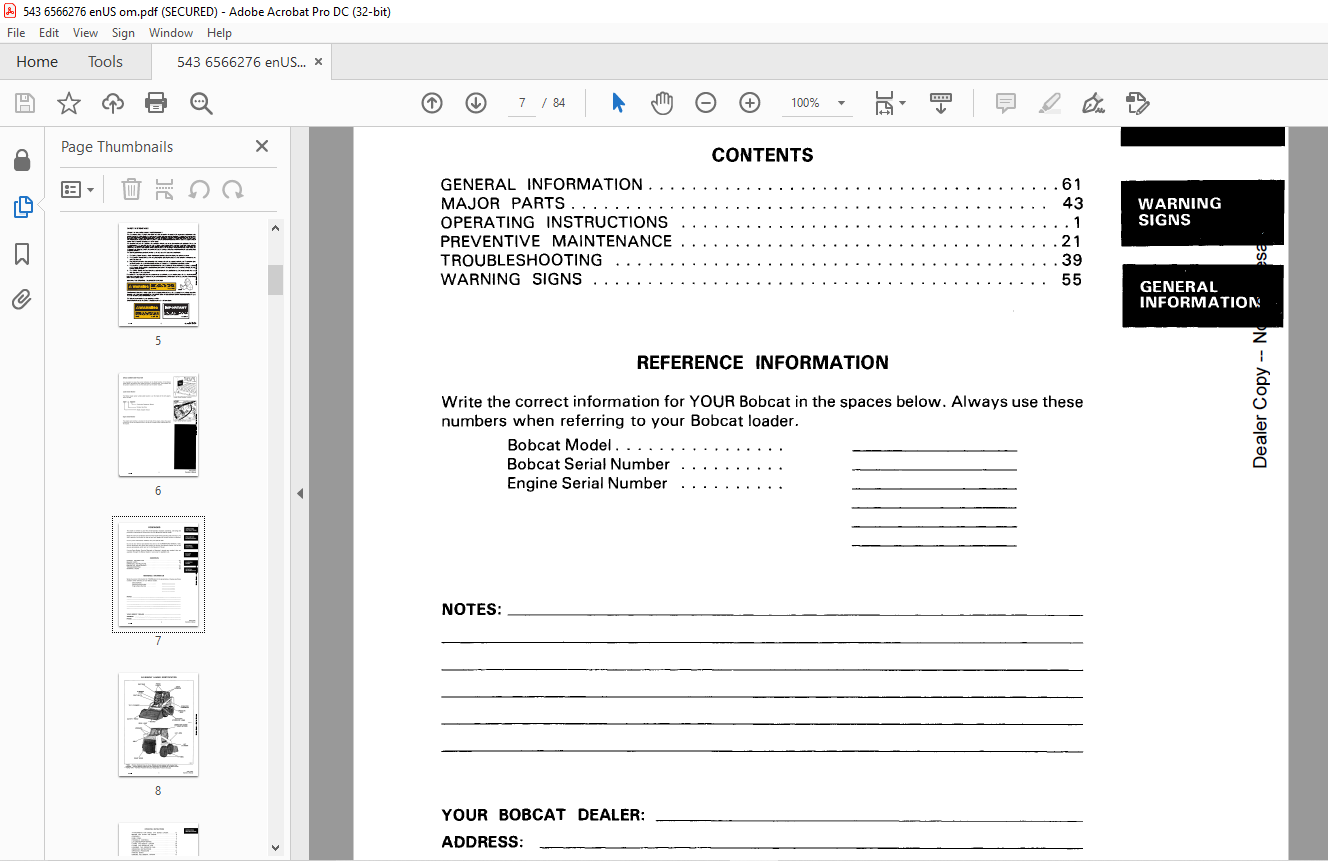Bookmark the file with star icon

[69, 103]
